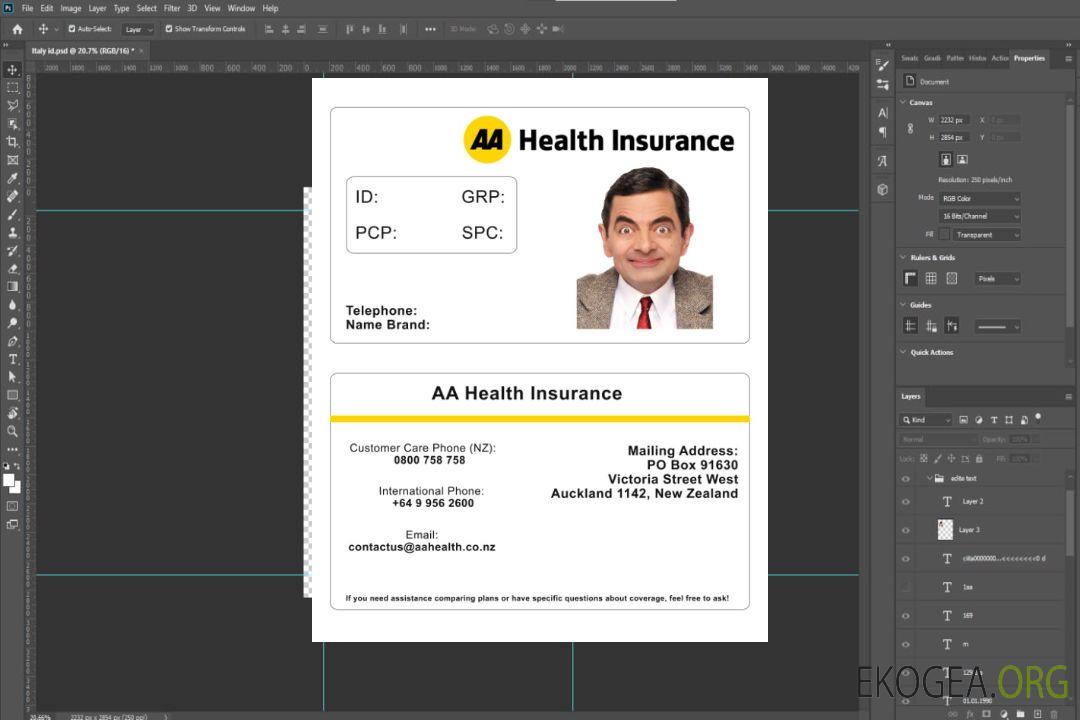This screenshot has width=1080, height=720.
Task: Uncheck Show Transform Controls
Action: point(169,29)
